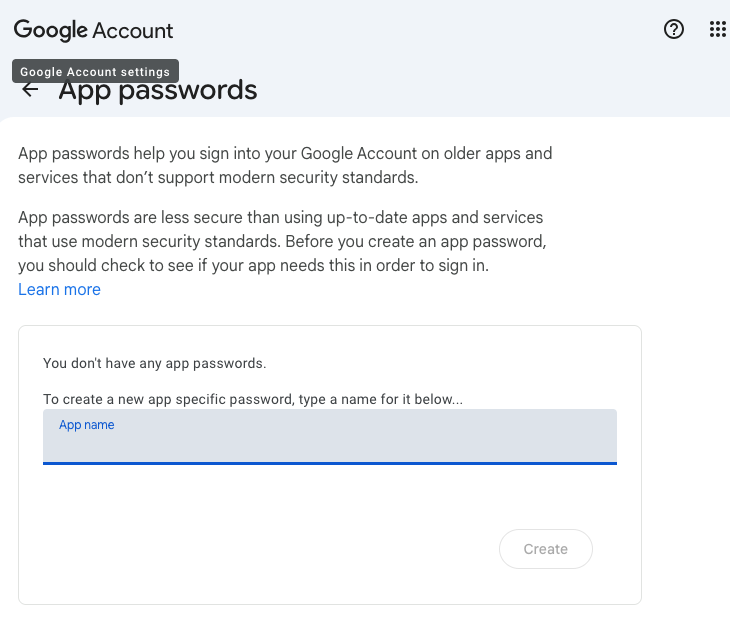Focus the App name text field

pos(330,443)
